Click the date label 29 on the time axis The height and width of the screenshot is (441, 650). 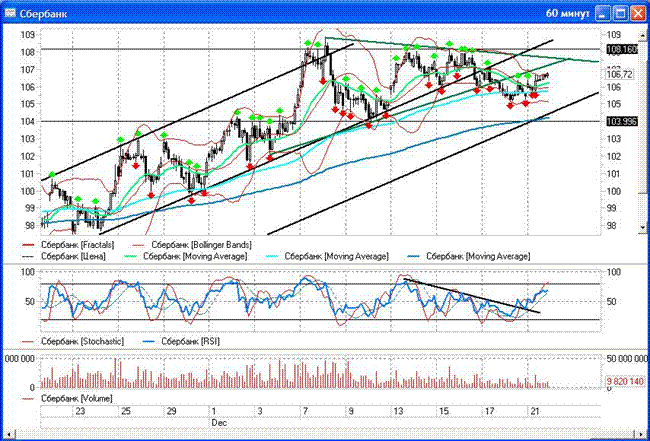pyautogui.click(x=172, y=412)
